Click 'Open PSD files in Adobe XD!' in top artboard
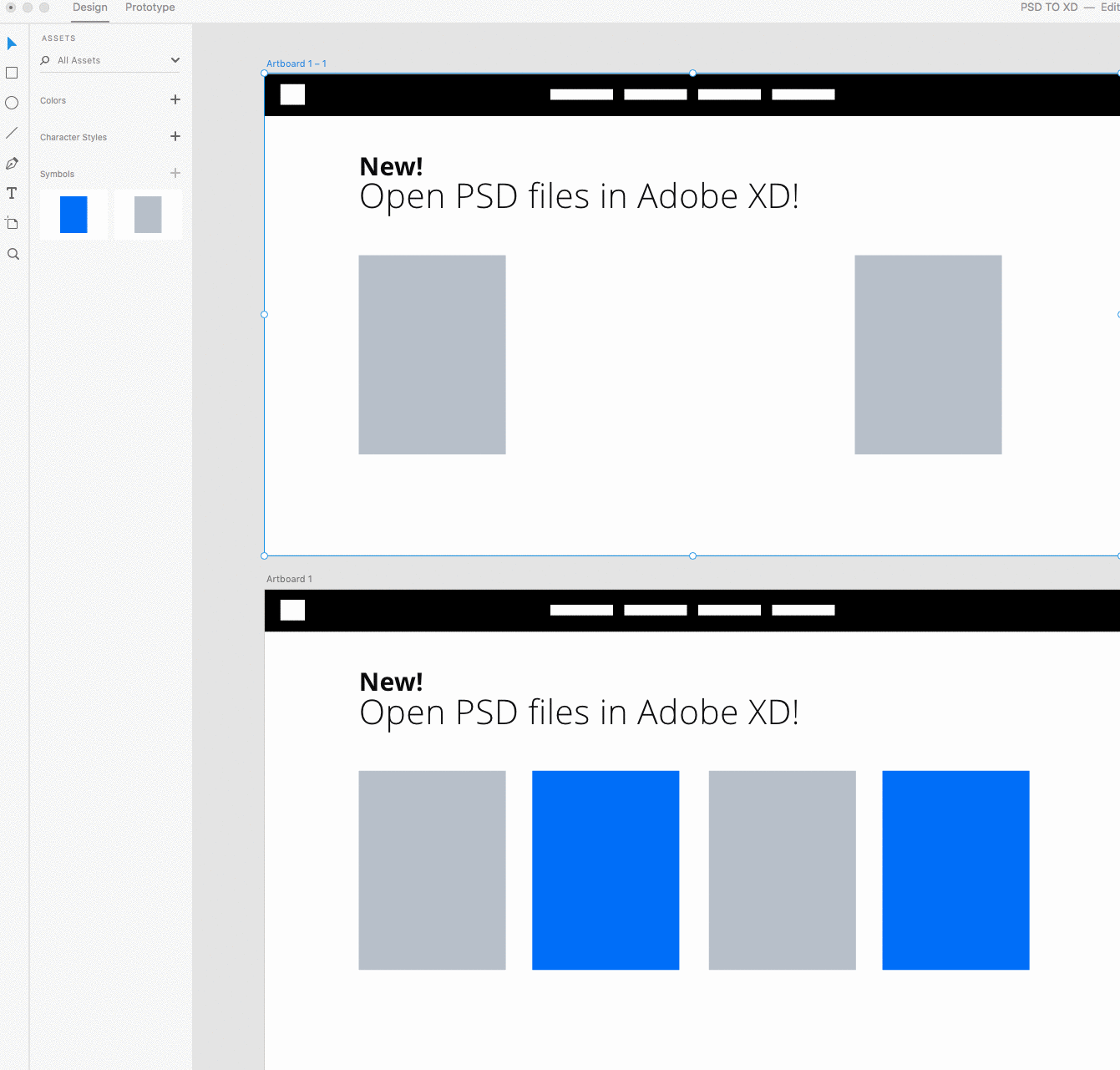1120x1070 pixels. click(579, 197)
